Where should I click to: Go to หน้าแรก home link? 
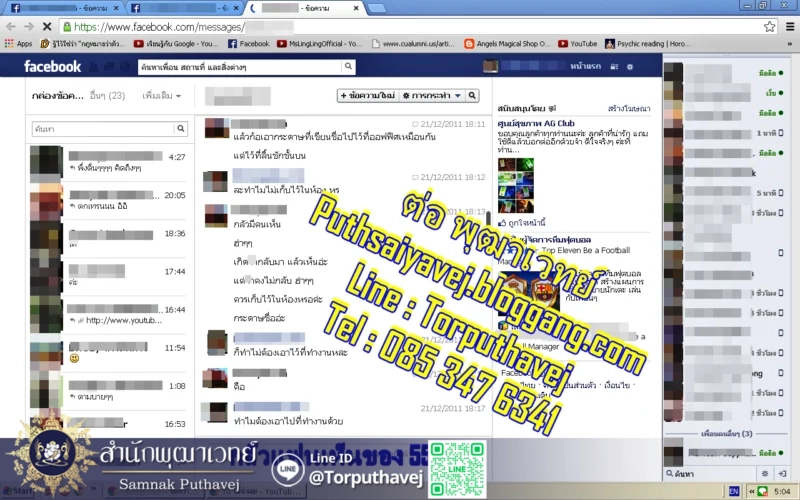(x=585, y=66)
